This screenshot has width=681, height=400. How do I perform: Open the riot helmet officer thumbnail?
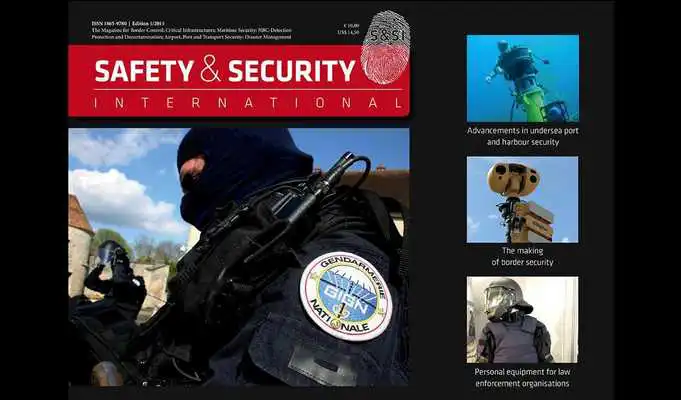point(522,320)
